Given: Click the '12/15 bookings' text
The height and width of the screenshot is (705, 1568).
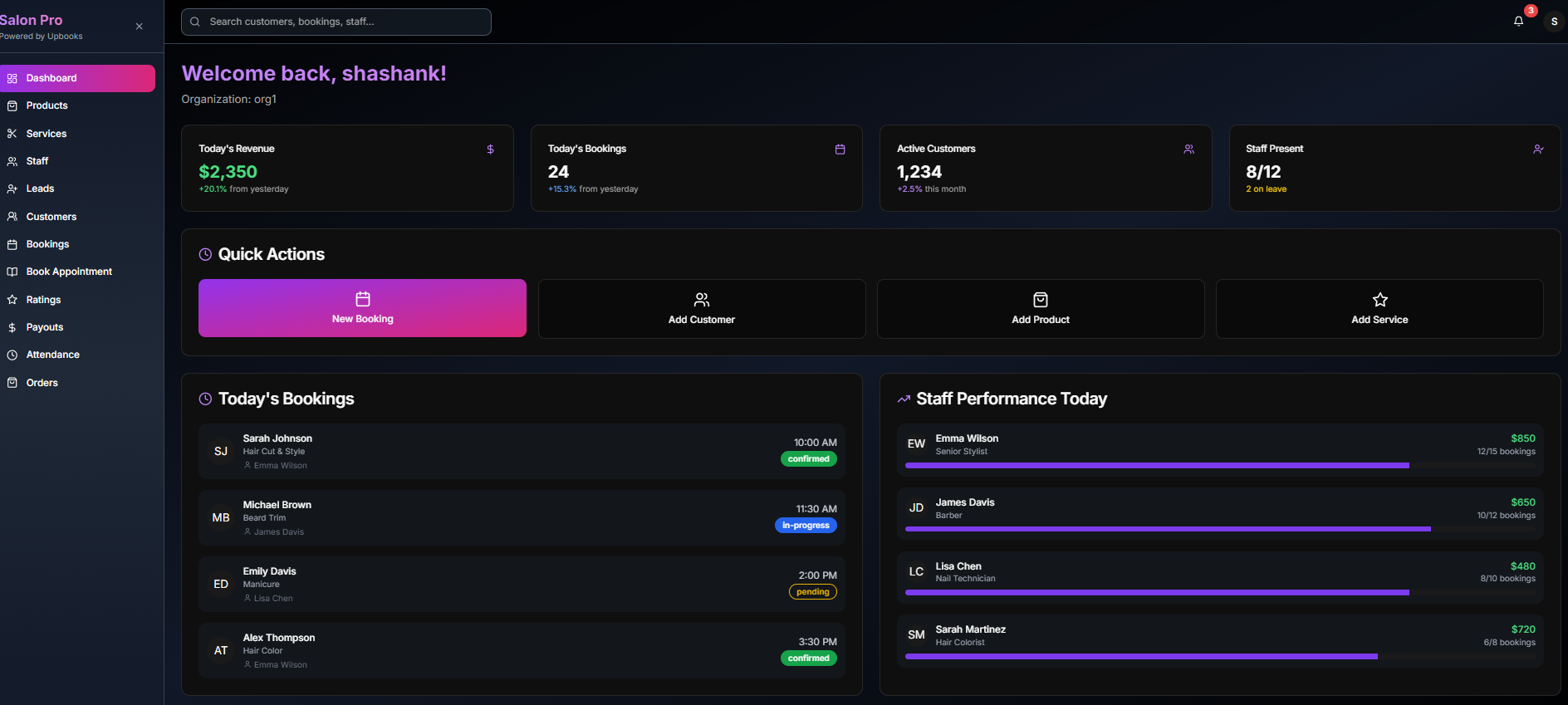Looking at the screenshot, I should (1506, 452).
